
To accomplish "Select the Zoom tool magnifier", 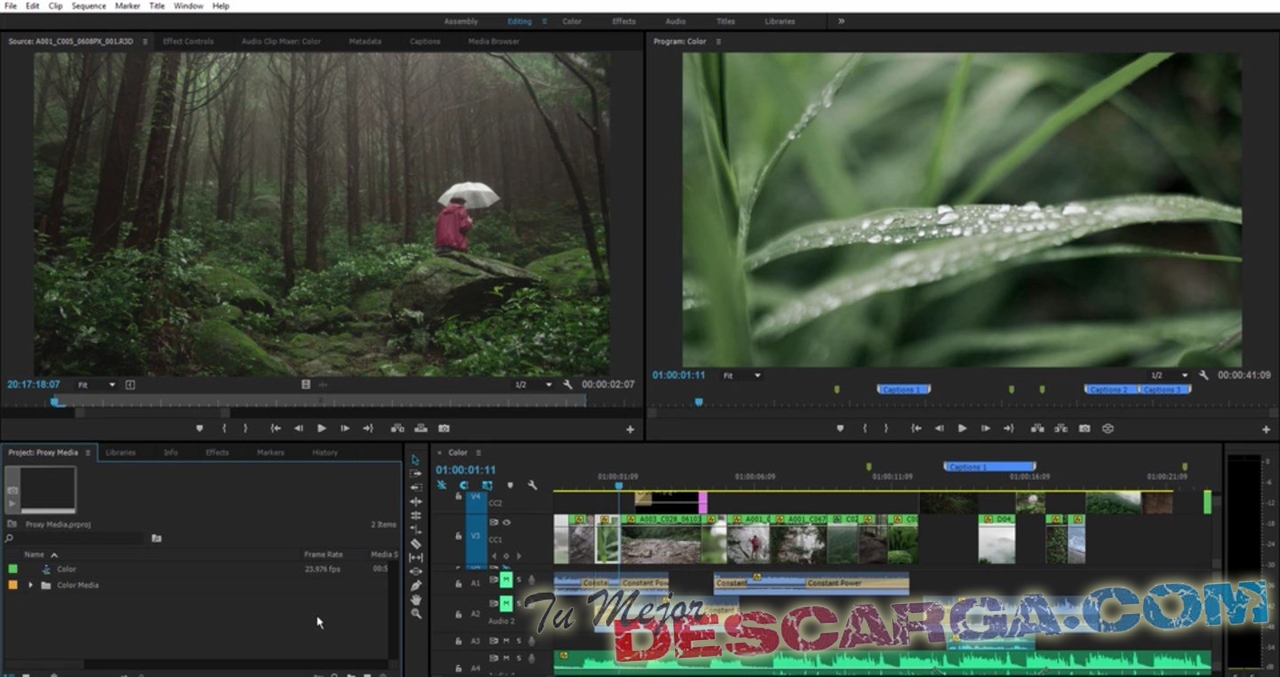I will (x=416, y=613).
